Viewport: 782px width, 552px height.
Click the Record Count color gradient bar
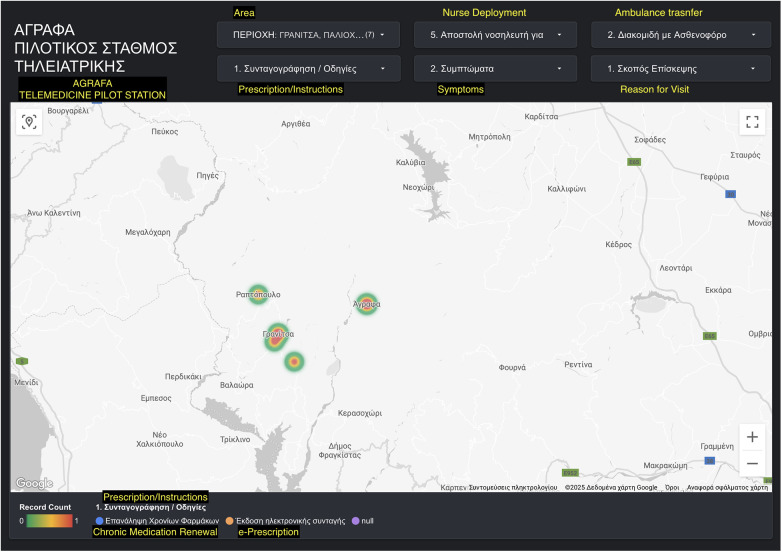tap(49, 521)
